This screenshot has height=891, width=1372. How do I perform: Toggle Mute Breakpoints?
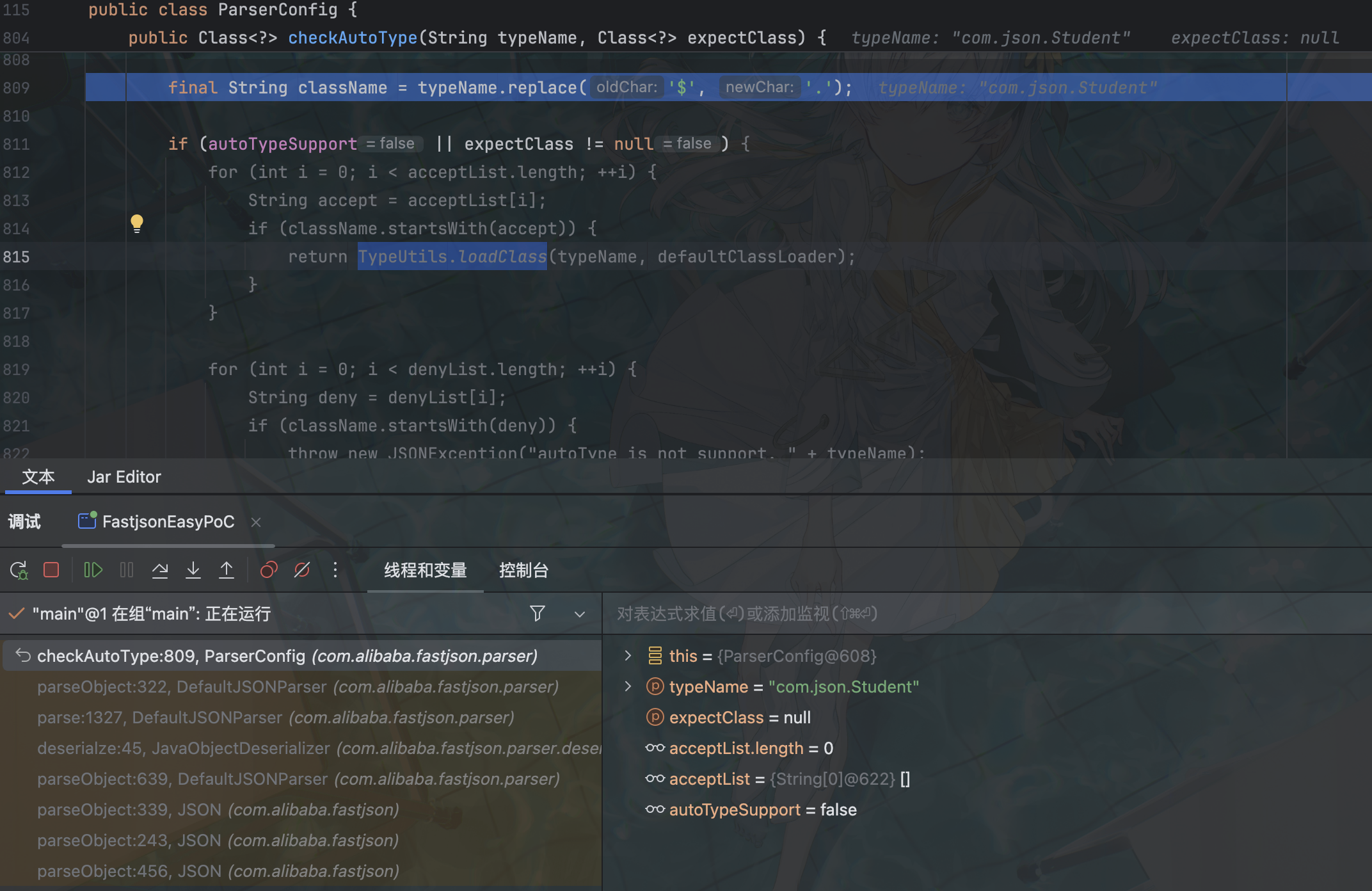pyautogui.click(x=302, y=570)
